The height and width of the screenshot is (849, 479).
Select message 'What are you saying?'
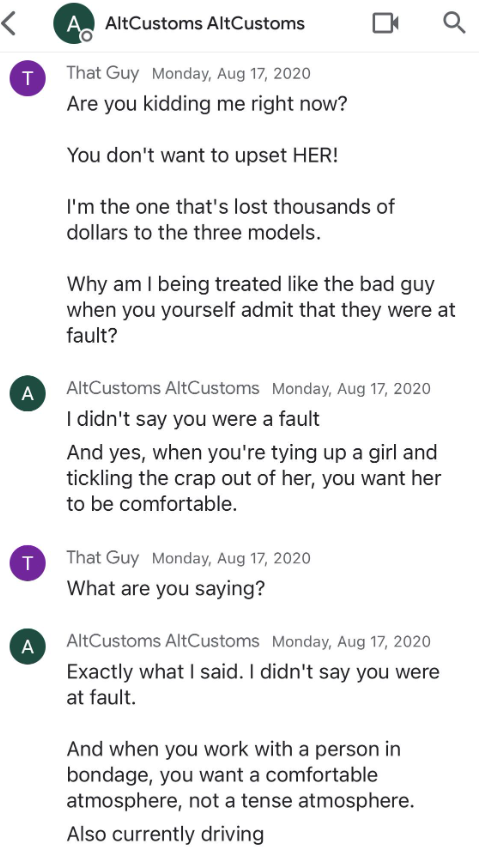(166, 587)
